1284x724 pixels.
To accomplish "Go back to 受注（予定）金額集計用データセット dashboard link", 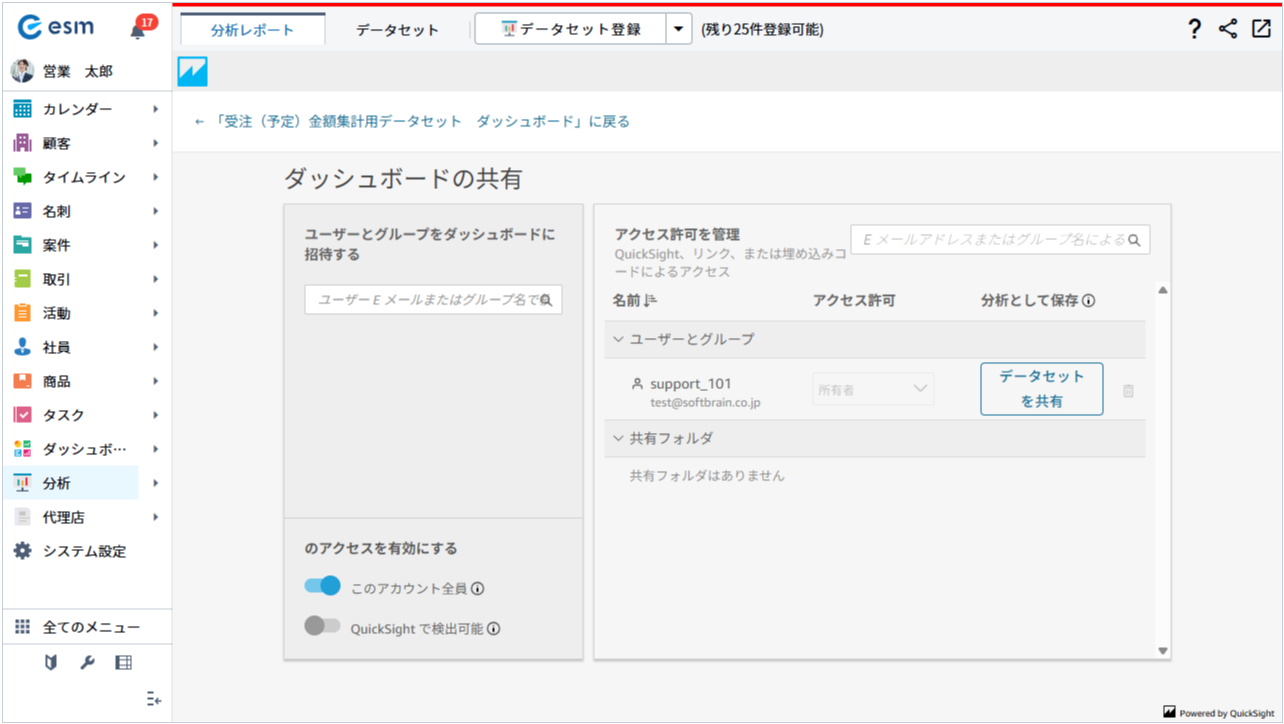I will 412,122.
